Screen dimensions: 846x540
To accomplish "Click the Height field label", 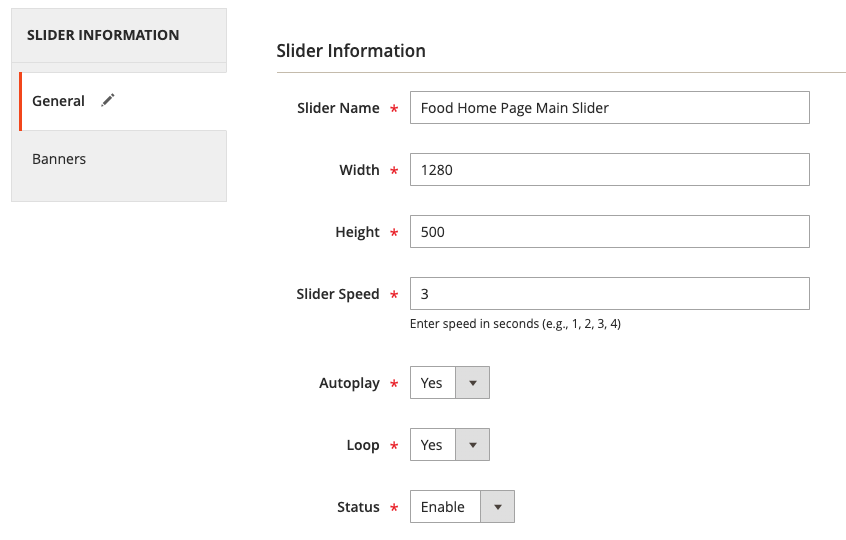I will tap(358, 232).
